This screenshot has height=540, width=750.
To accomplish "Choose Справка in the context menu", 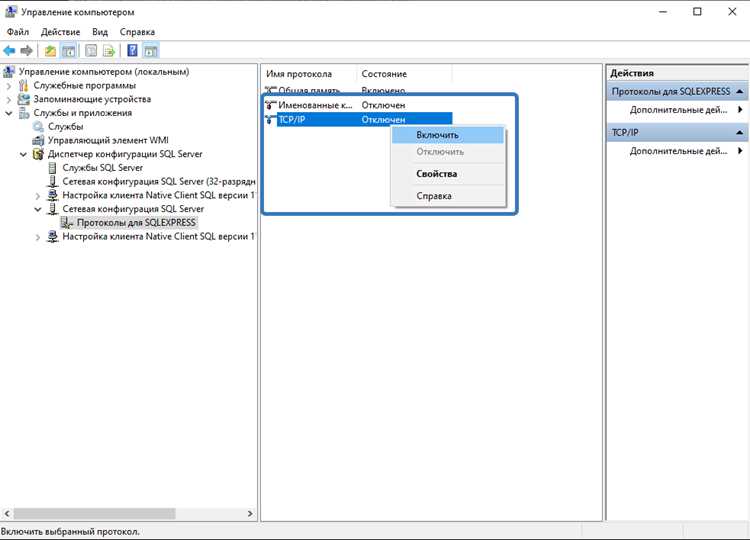I will [448, 196].
